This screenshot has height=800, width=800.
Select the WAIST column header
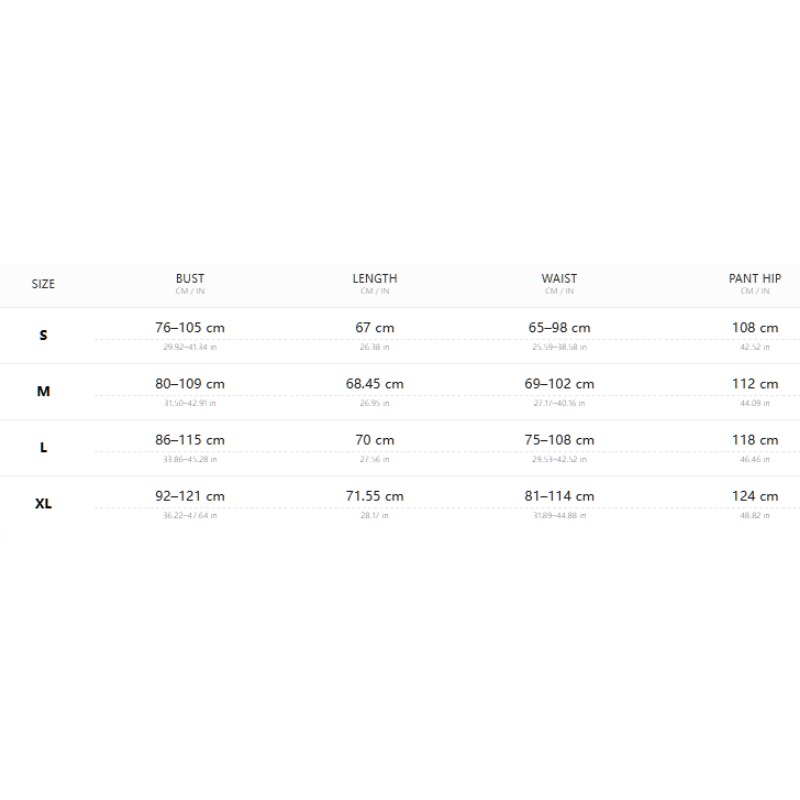pos(559,279)
